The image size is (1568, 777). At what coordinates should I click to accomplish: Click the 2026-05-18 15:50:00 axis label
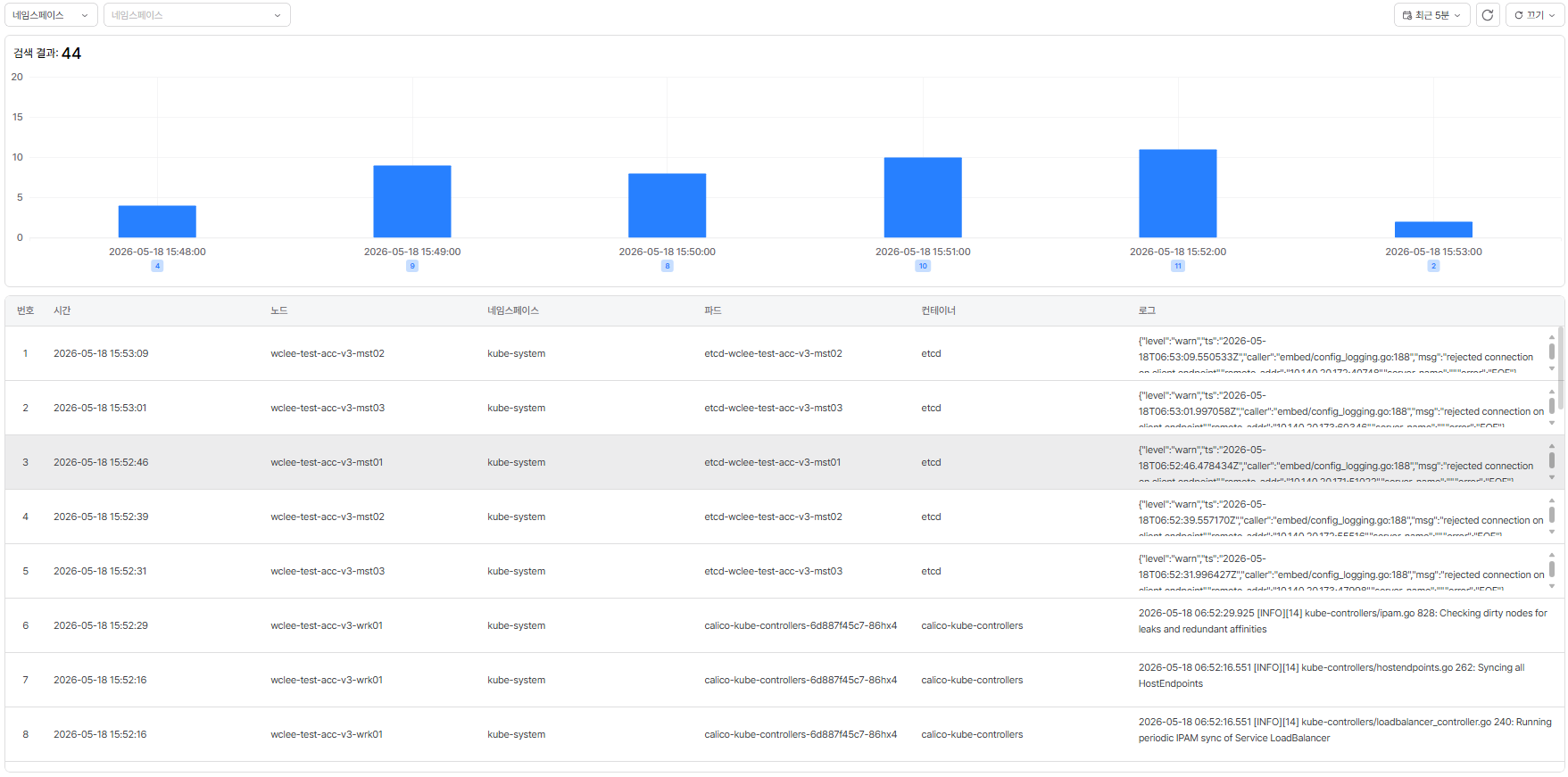click(668, 252)
